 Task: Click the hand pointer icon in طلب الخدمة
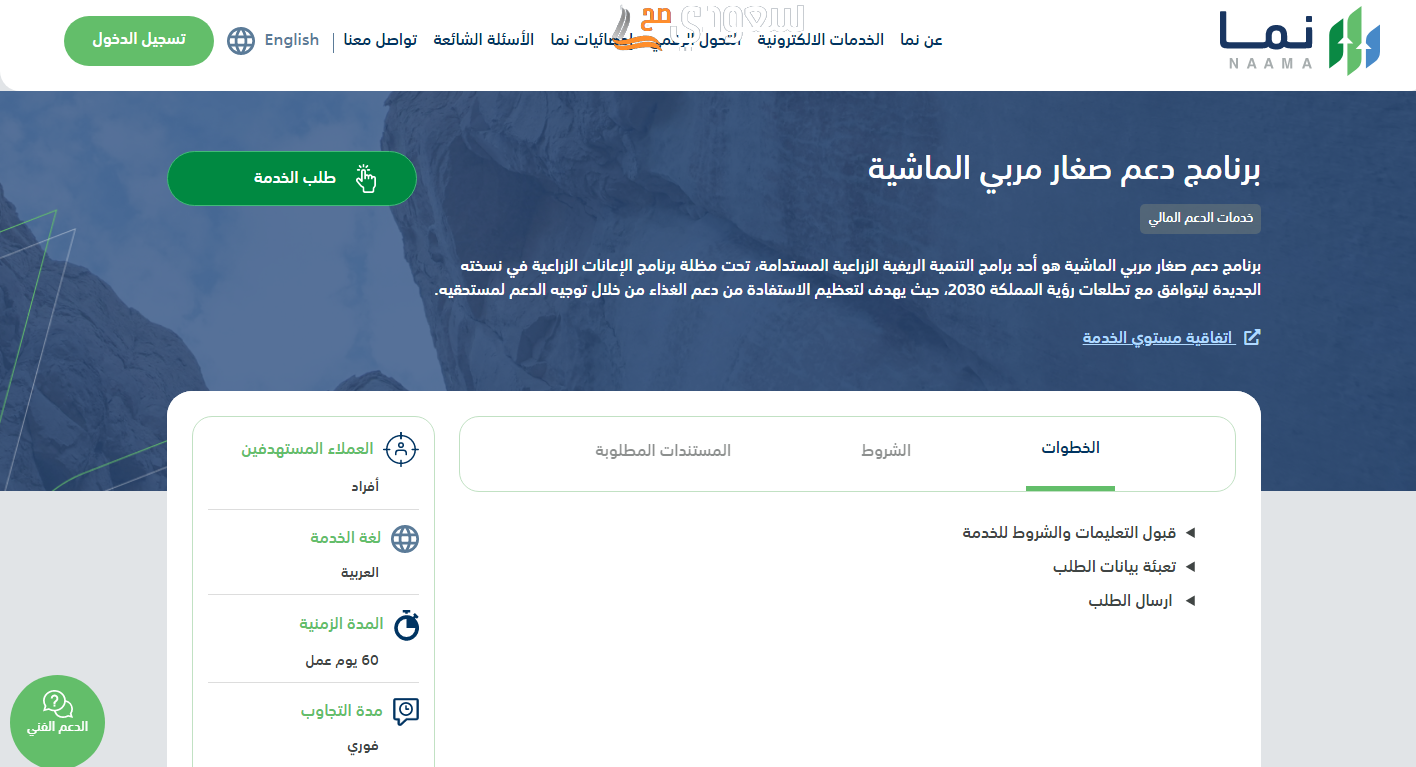tap(366, 178)
